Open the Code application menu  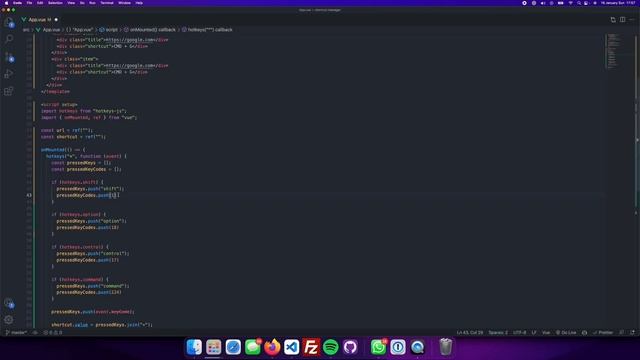tap(18, 3)
